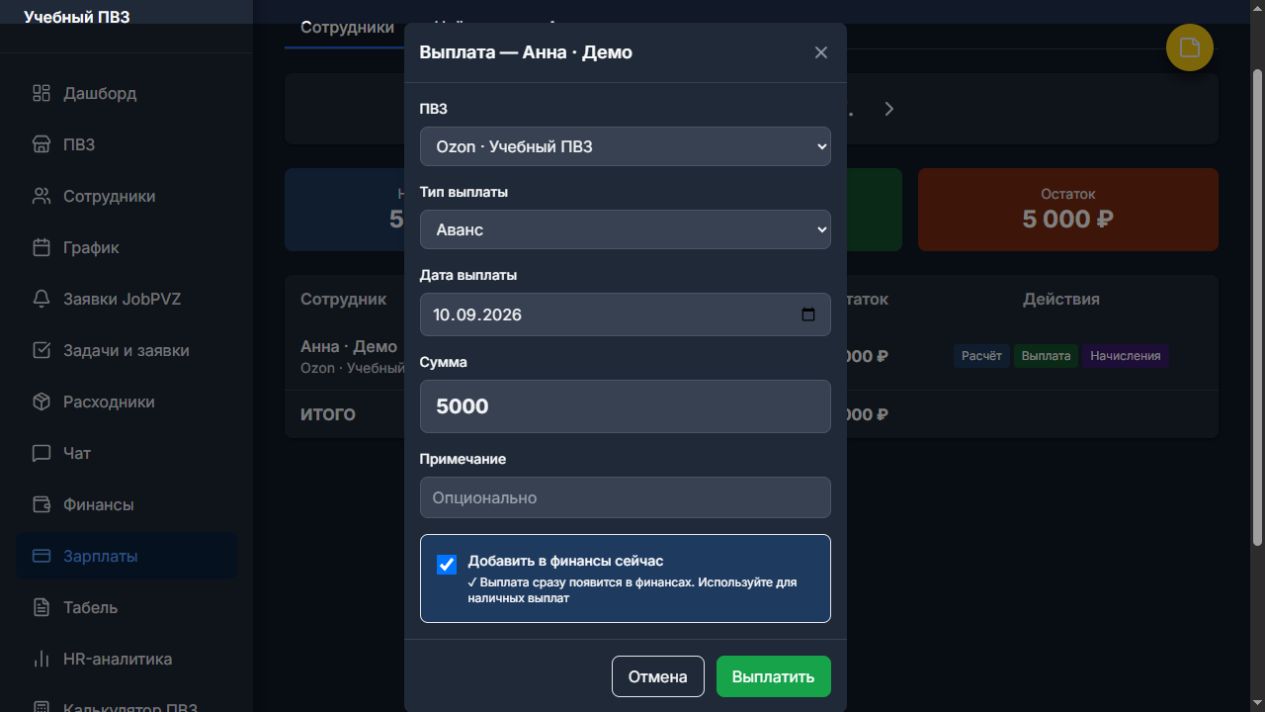Click the ПВЗ storefront icon in sidebar
Image resolution: width=1265 pixels, height=712 pixels.
[x=41, y=145]
